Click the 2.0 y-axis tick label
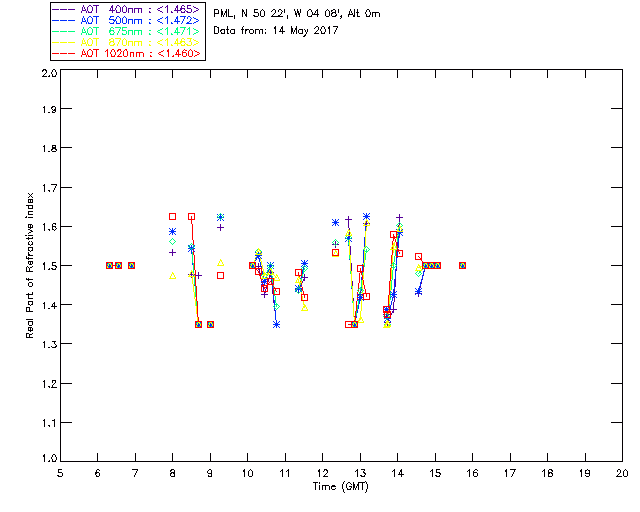This screenshot has width=640, height=512. (49, 73)
